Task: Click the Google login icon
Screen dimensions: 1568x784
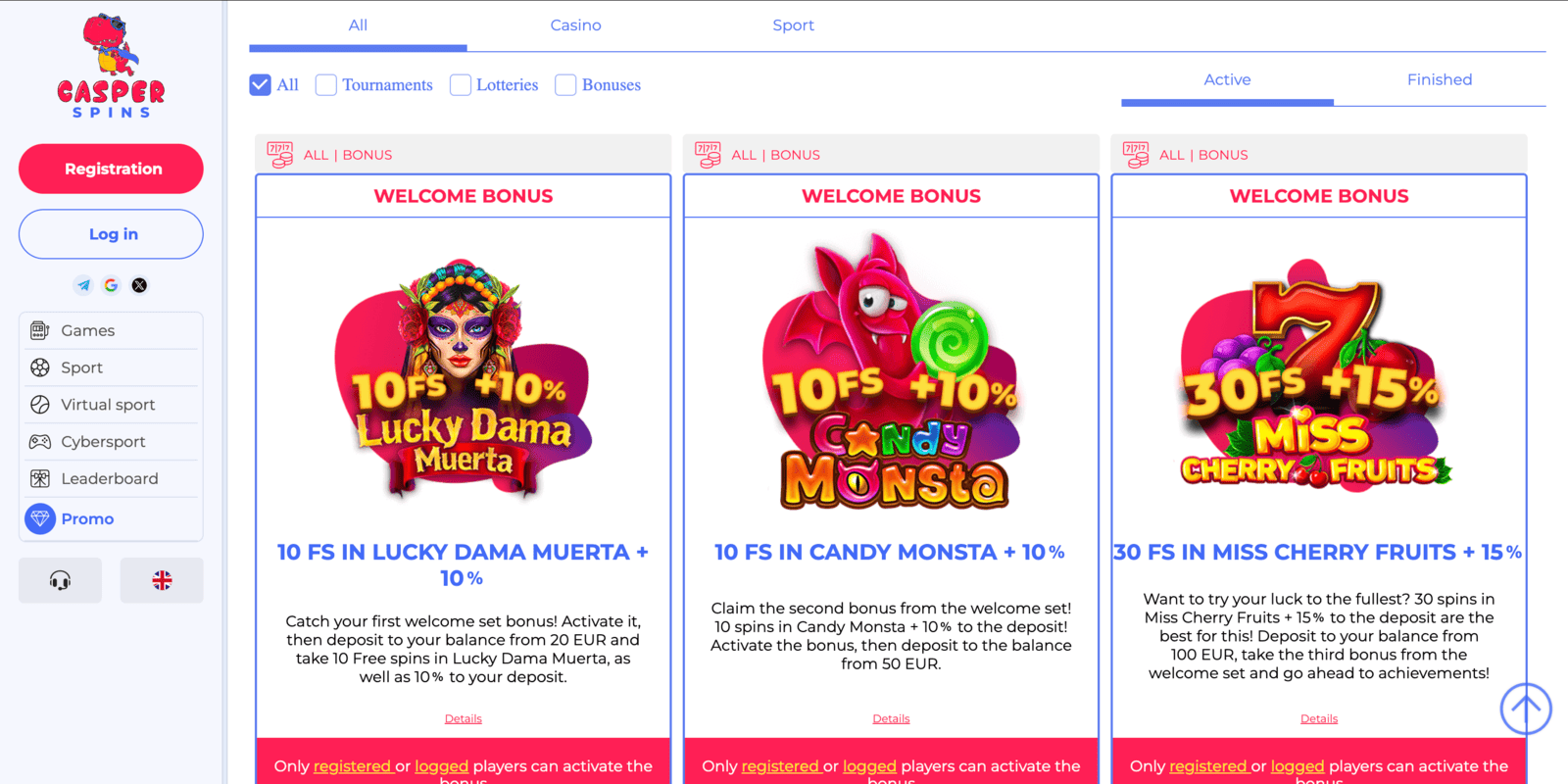Action: (x=111, y=285)
